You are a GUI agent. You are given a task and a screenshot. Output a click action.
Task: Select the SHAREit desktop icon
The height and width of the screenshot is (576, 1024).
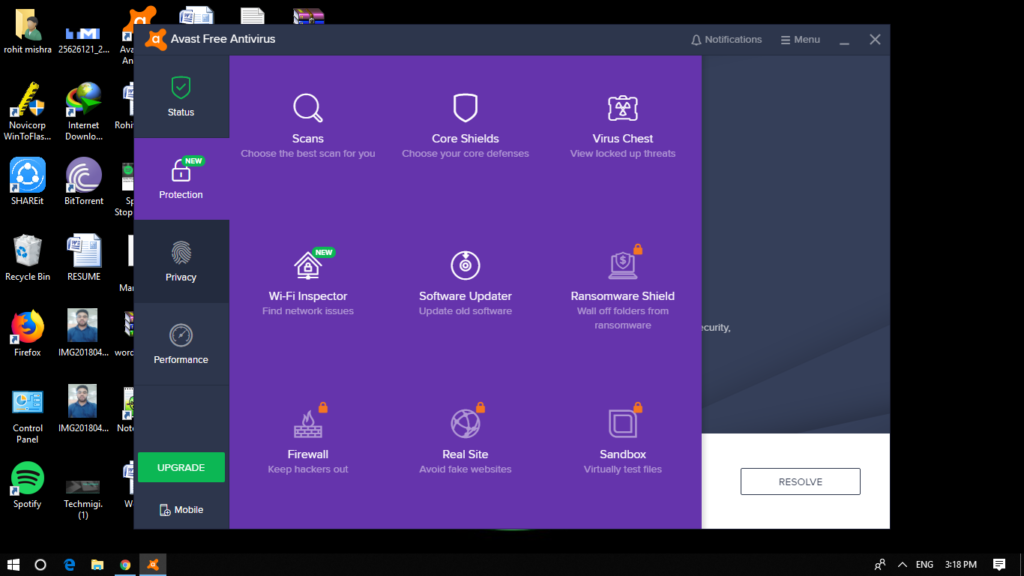27,182
